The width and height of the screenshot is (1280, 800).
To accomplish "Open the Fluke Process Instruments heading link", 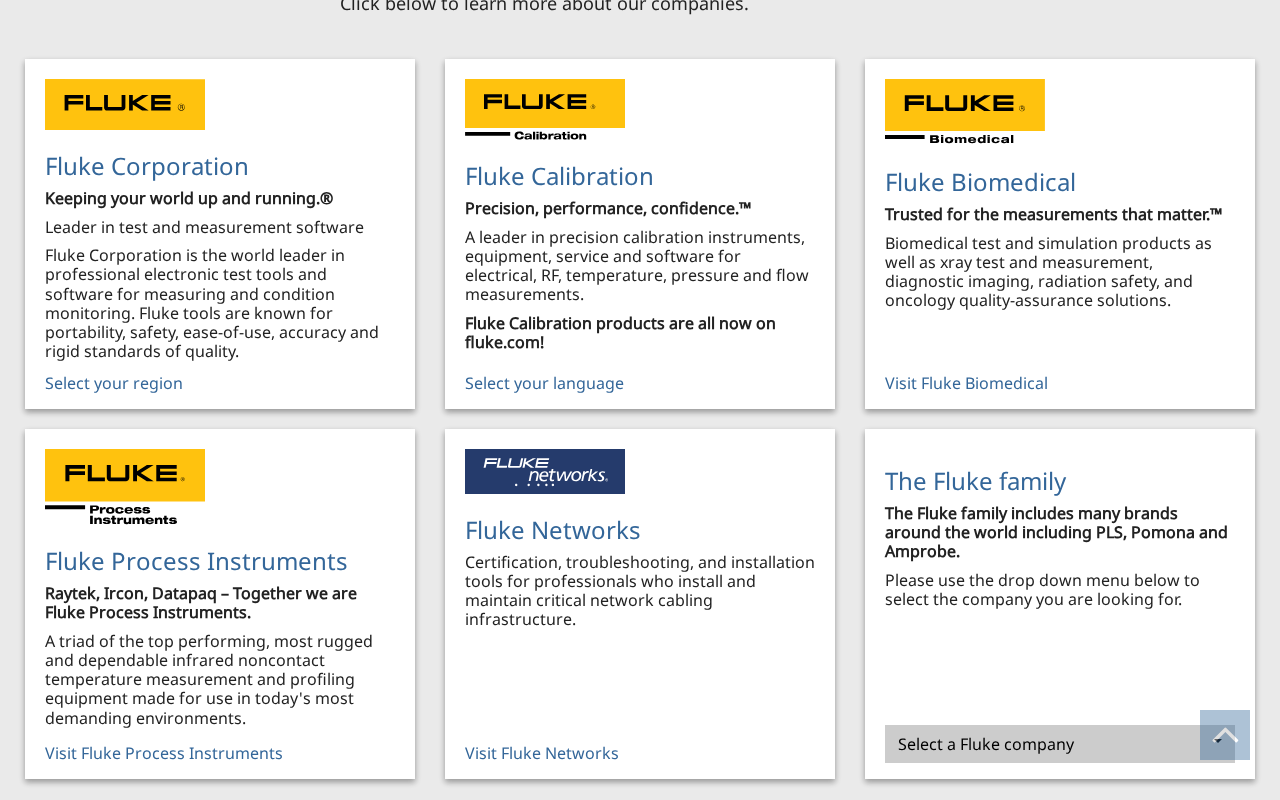I will pos(196,561).
